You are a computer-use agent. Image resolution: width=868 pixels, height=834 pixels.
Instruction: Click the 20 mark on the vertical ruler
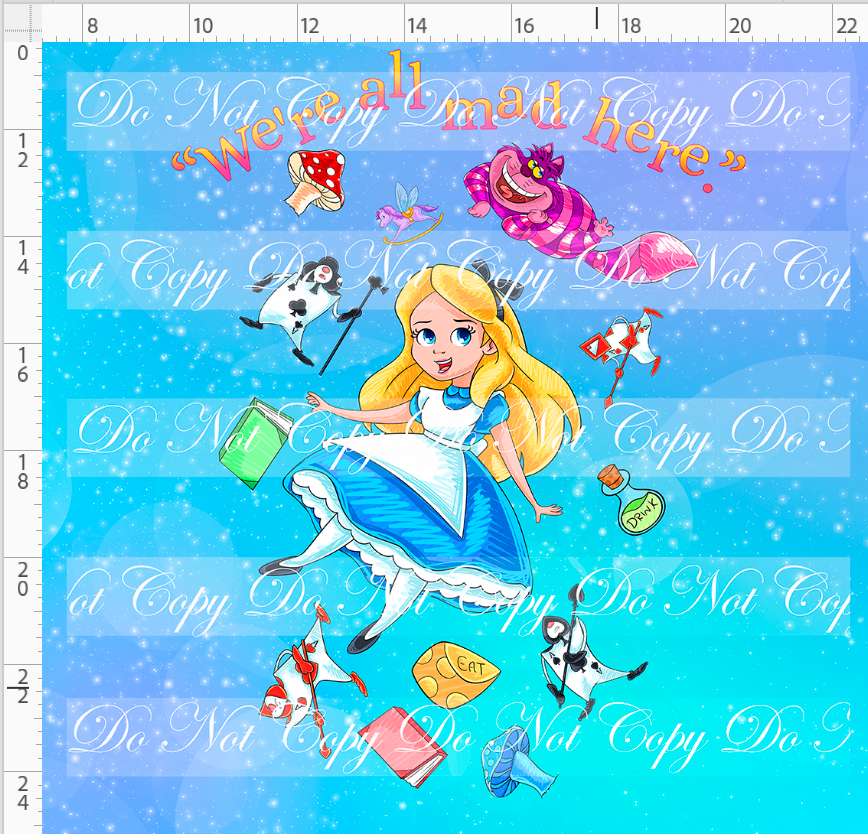[21, 578]
